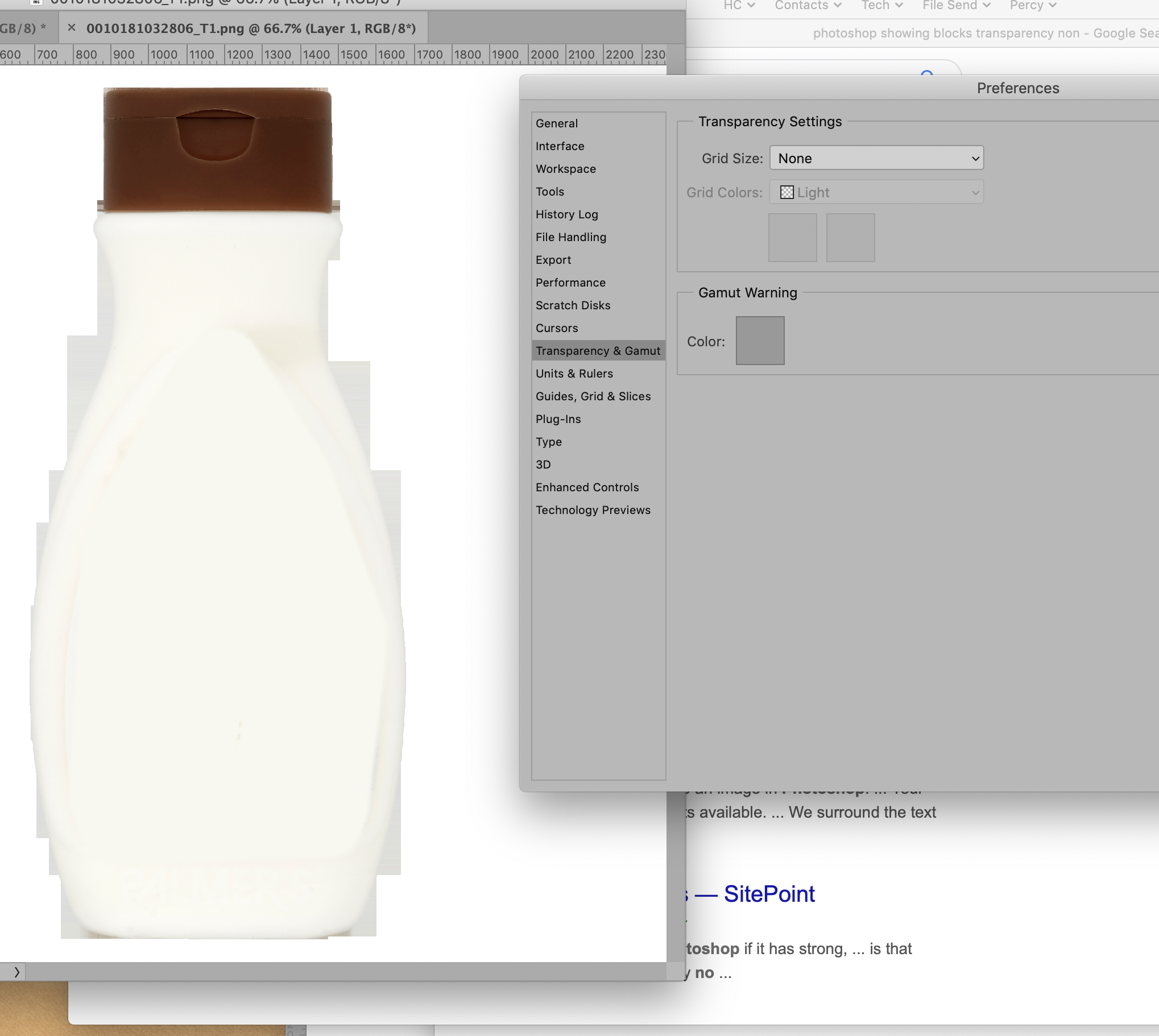Image resolution: width=1159 pixels, height=1036 pixels.
Task: Expand the File Send bookmarks menu
Action: tap(957, 5)
